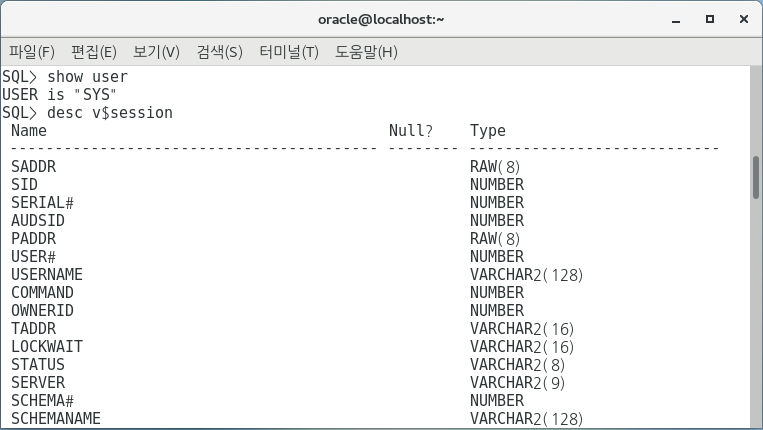Image resolution: width=763 pixels, height=430 pixels.
Task: Open the 검색(S) menu
Action: (219, 52)
